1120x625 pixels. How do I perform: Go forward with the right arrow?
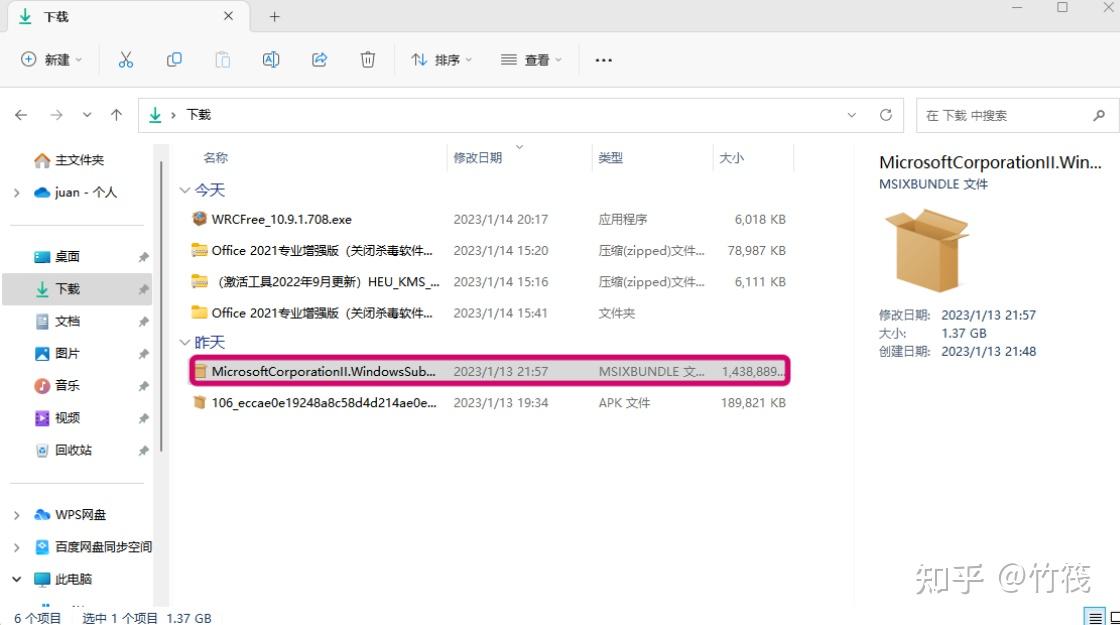pyautogui.click(x=56, y=115)
